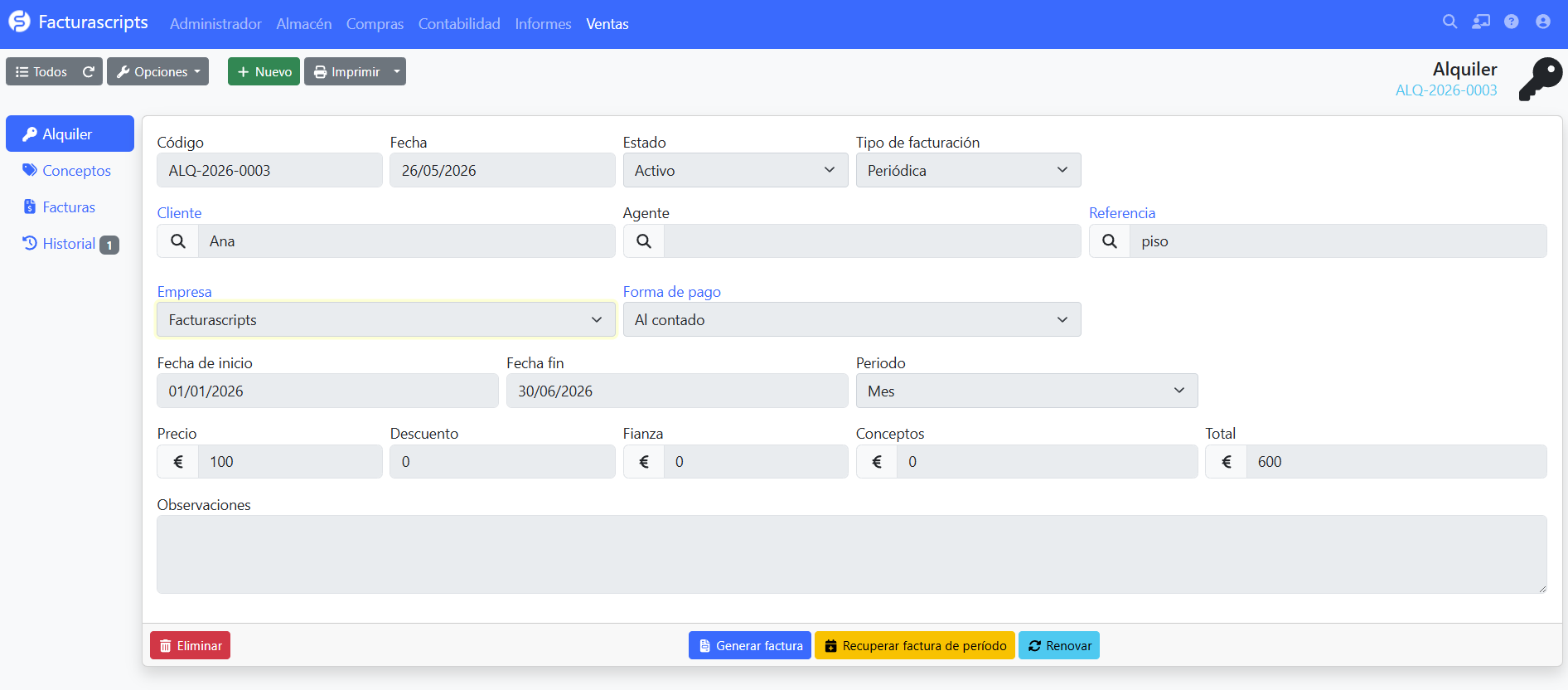Click the Cliente field containing Ana

(407, 241)
